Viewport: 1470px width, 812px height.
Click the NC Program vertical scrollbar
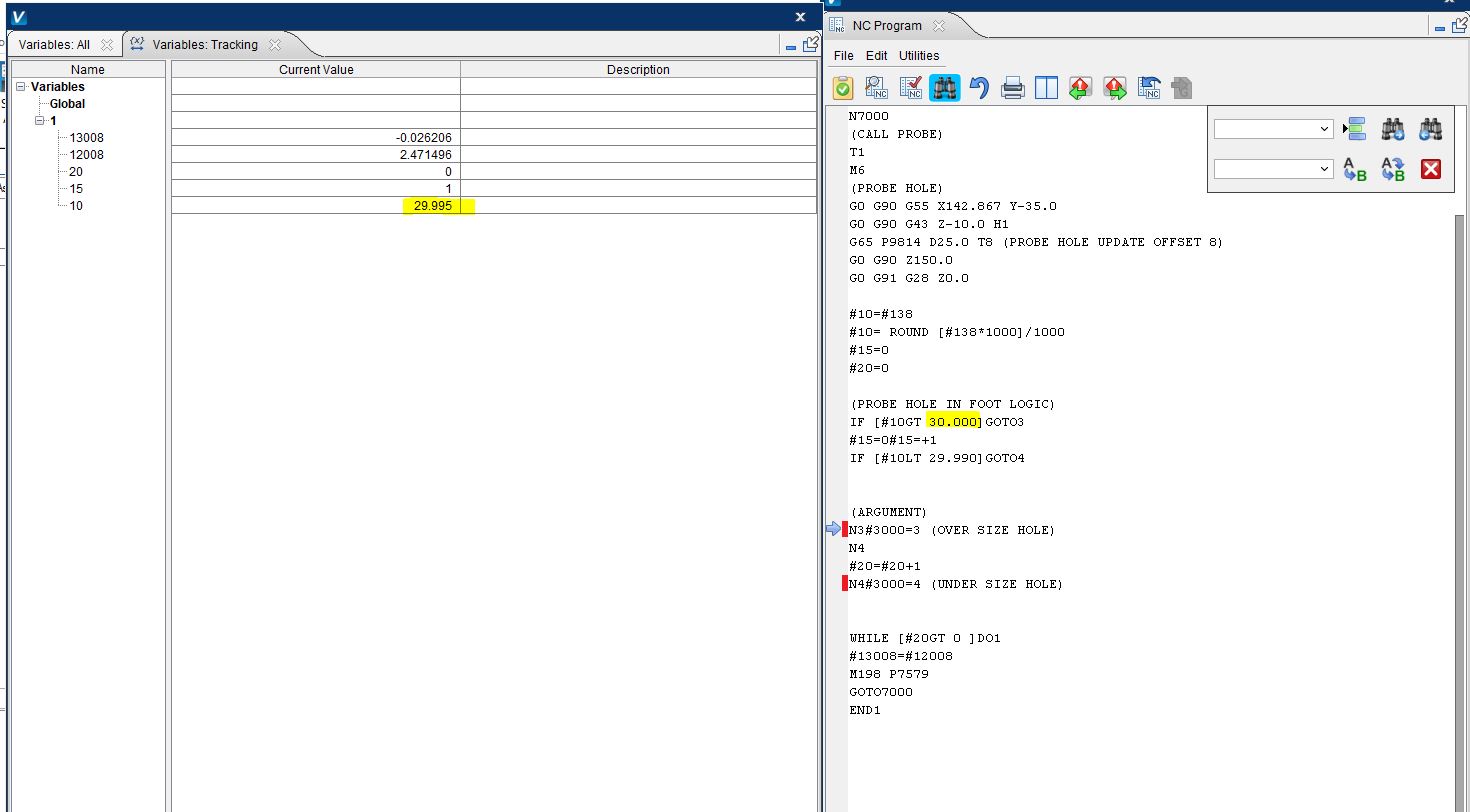click(x=1462, y=450)
